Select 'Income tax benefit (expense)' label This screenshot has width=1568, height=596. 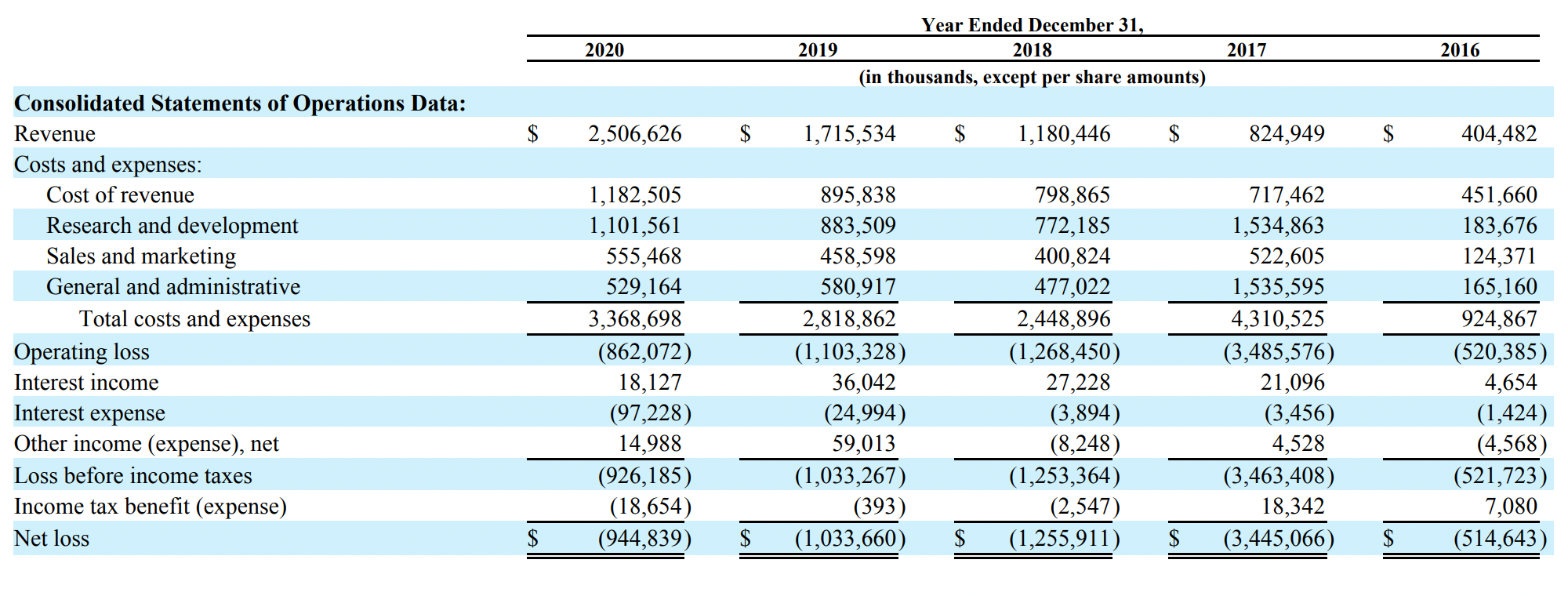[x=151, y=507]
